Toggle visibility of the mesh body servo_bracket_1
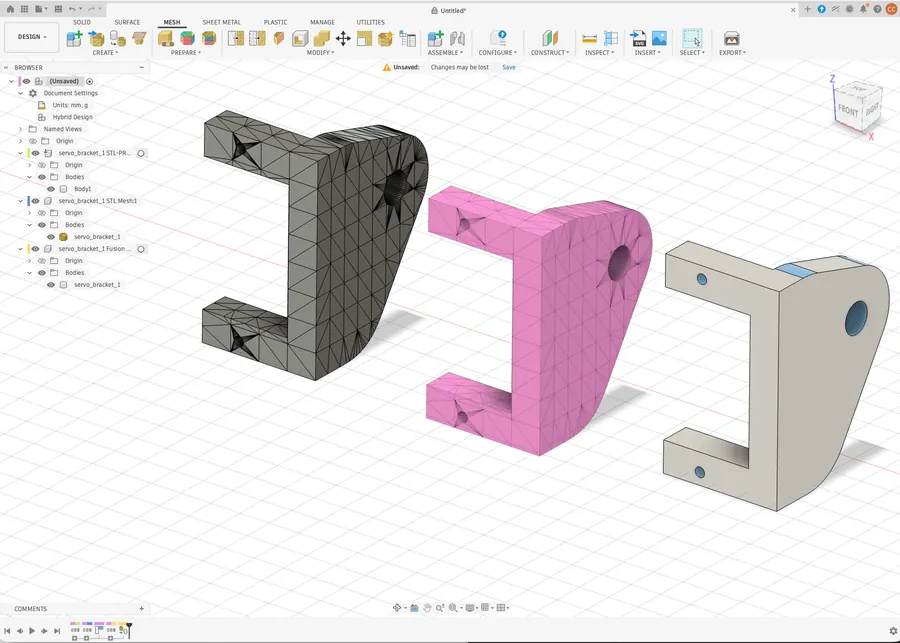Image resolution: width=900 pixels, height=643 pixels. pyautogui.click(x=51, y=237)
